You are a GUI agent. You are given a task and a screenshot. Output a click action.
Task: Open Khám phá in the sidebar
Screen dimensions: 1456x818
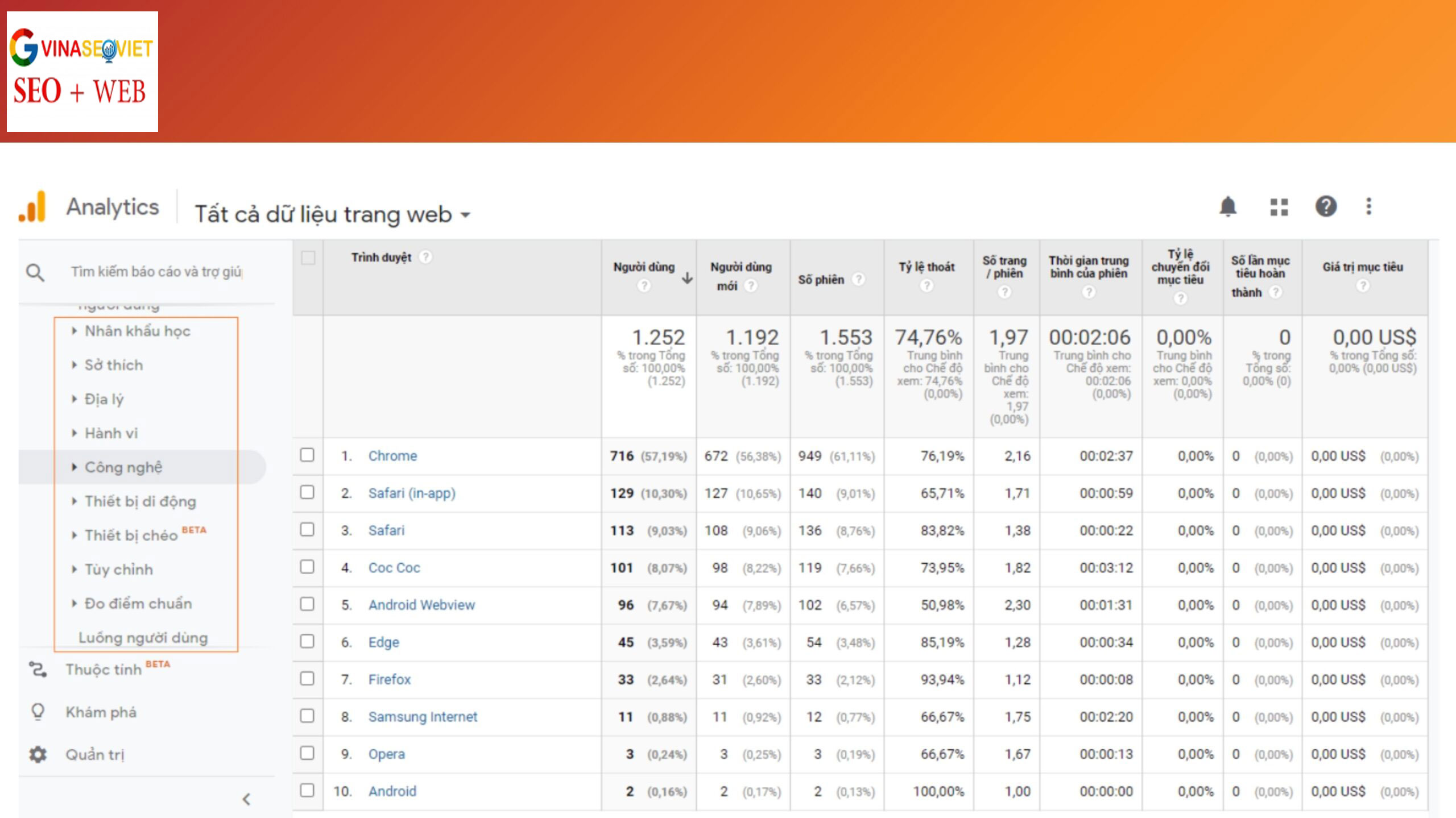click(x=101, y=712)
